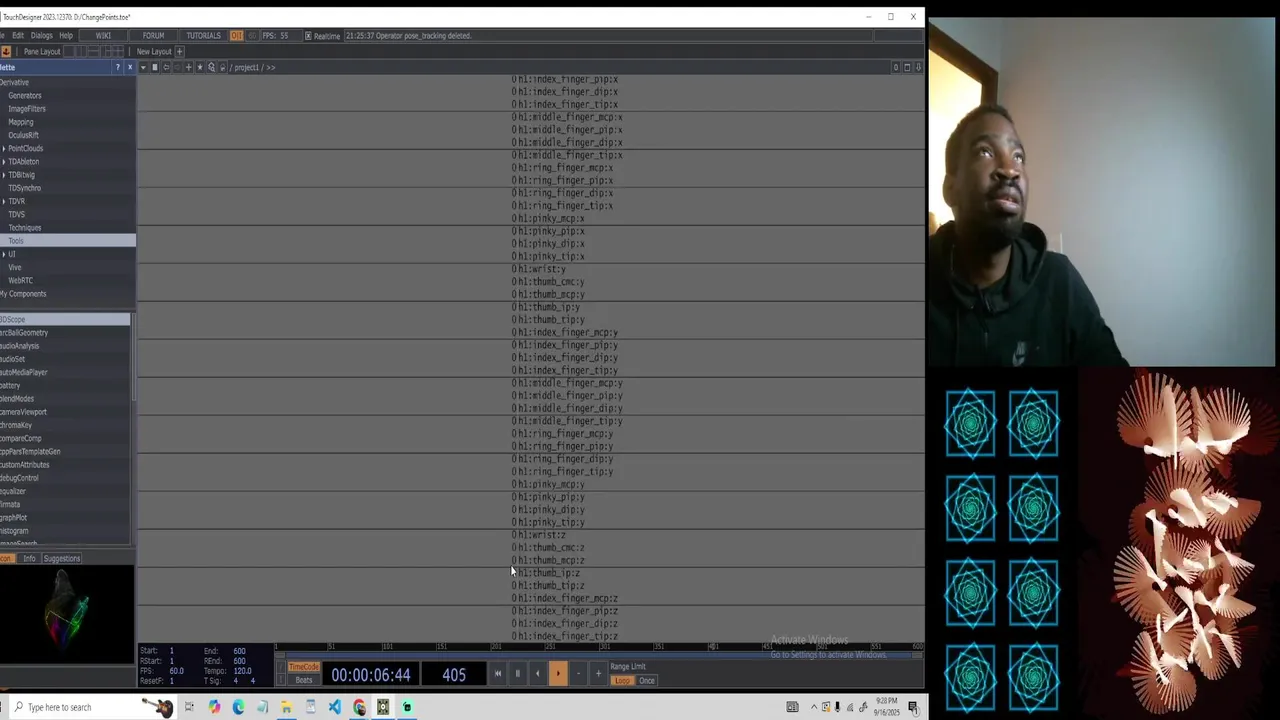Click the timecode field 00:00:06:44

point(371,674)
